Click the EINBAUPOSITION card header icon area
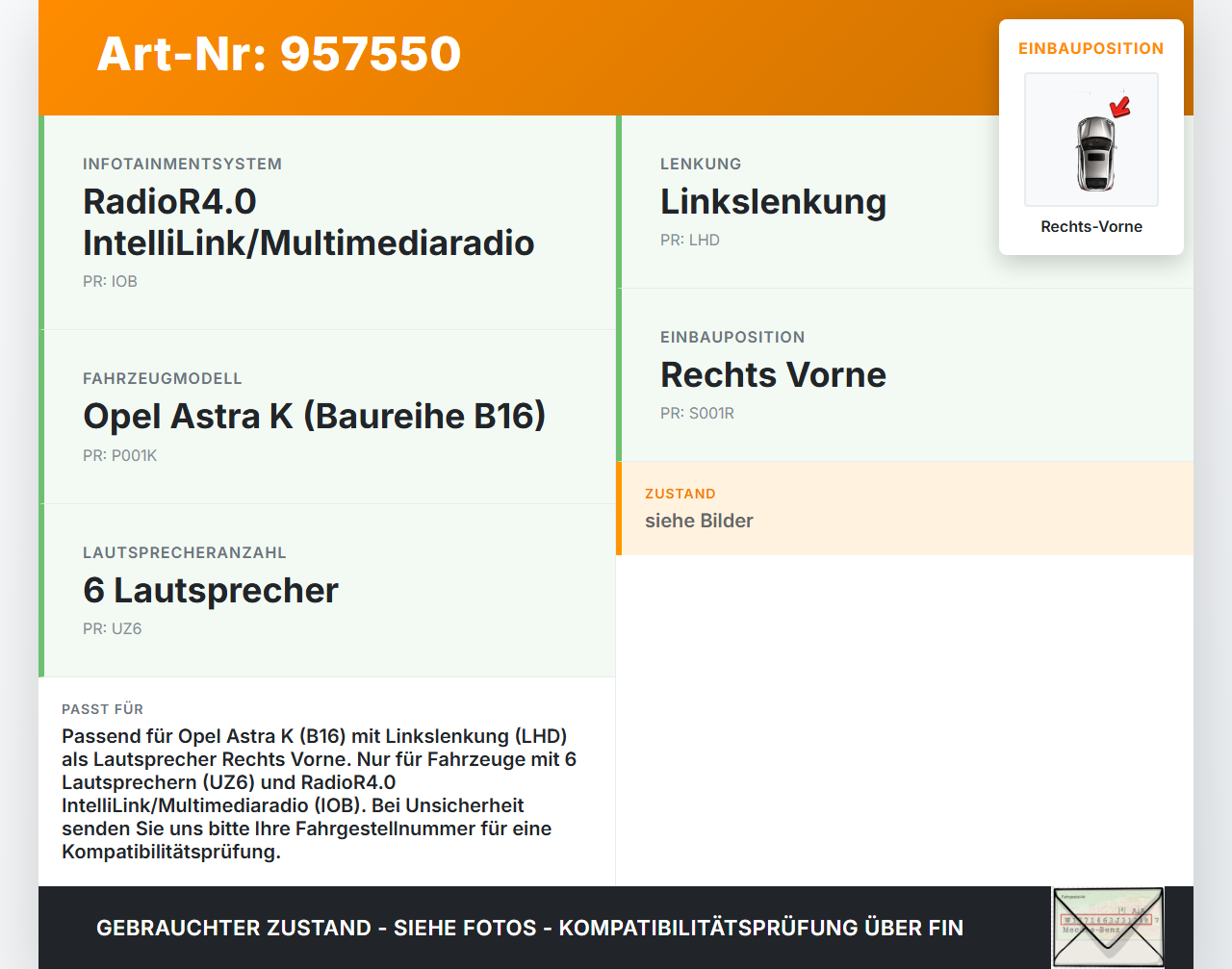1232x969 pixels. click(1091, 47)
